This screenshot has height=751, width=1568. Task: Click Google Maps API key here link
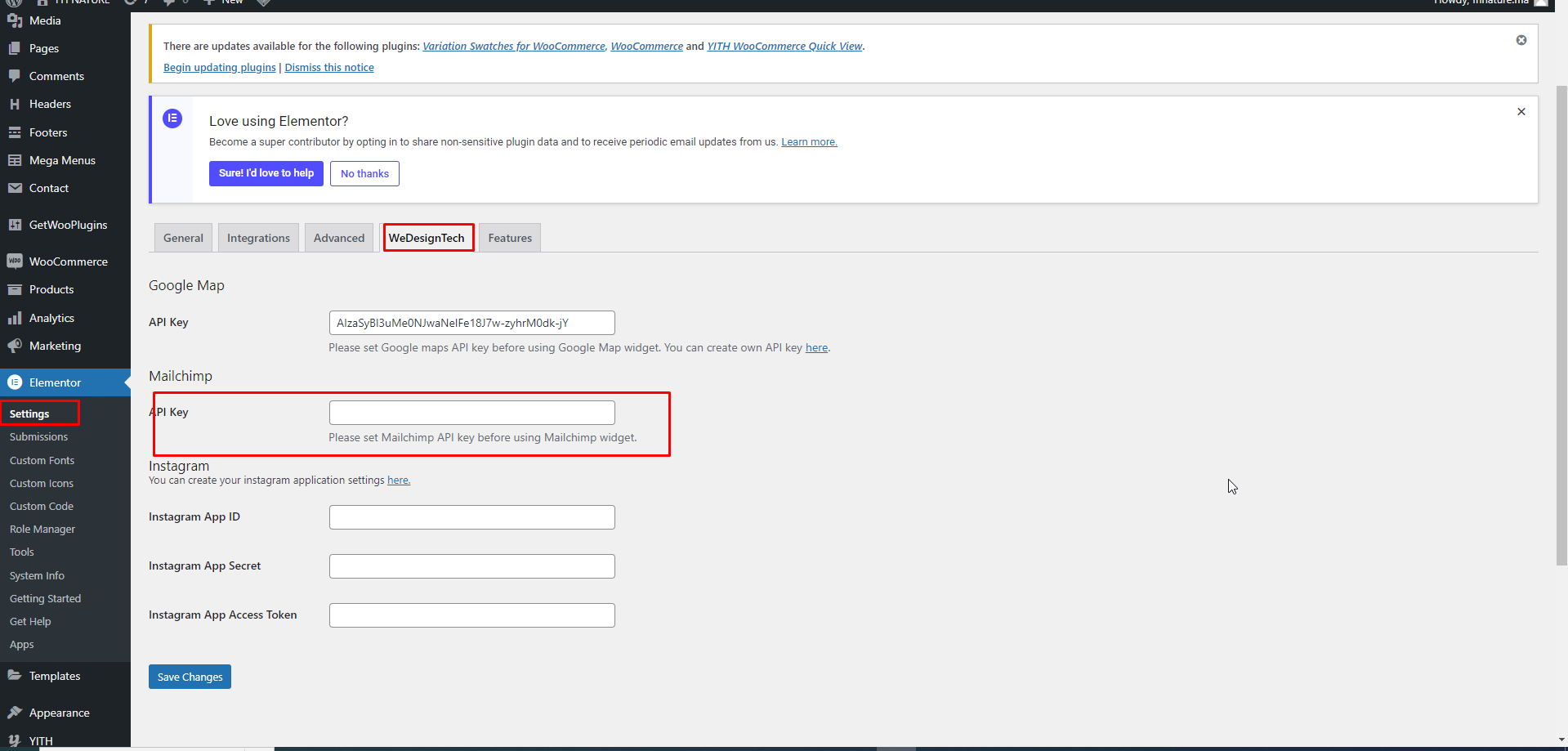[816, 348]
